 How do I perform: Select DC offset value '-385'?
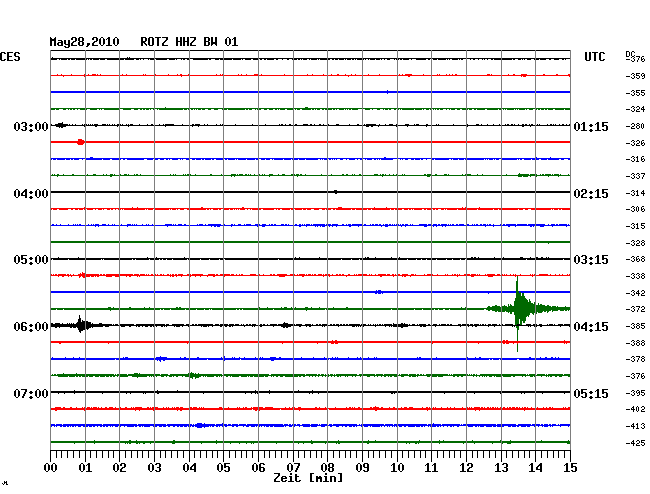click(x=635, y=327)
